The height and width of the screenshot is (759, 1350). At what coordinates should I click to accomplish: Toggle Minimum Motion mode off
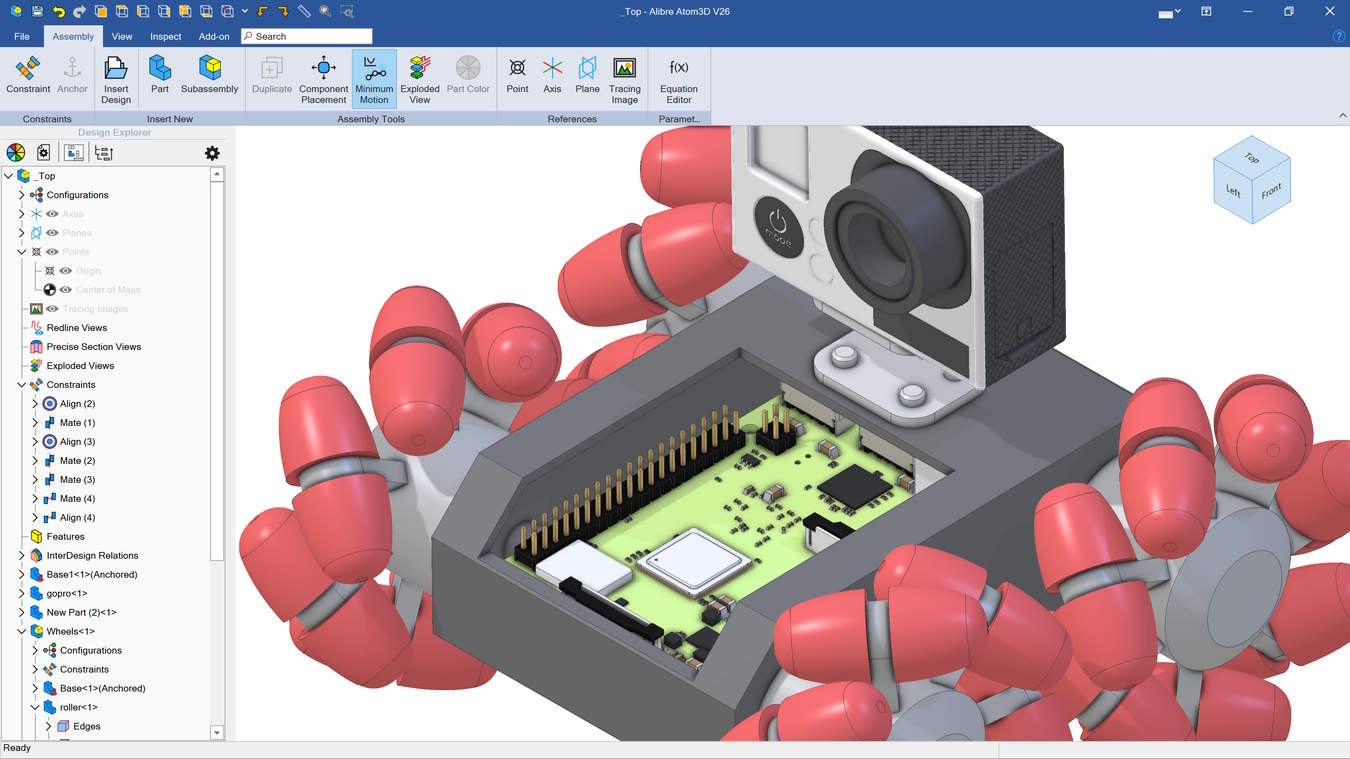point(374,75)
